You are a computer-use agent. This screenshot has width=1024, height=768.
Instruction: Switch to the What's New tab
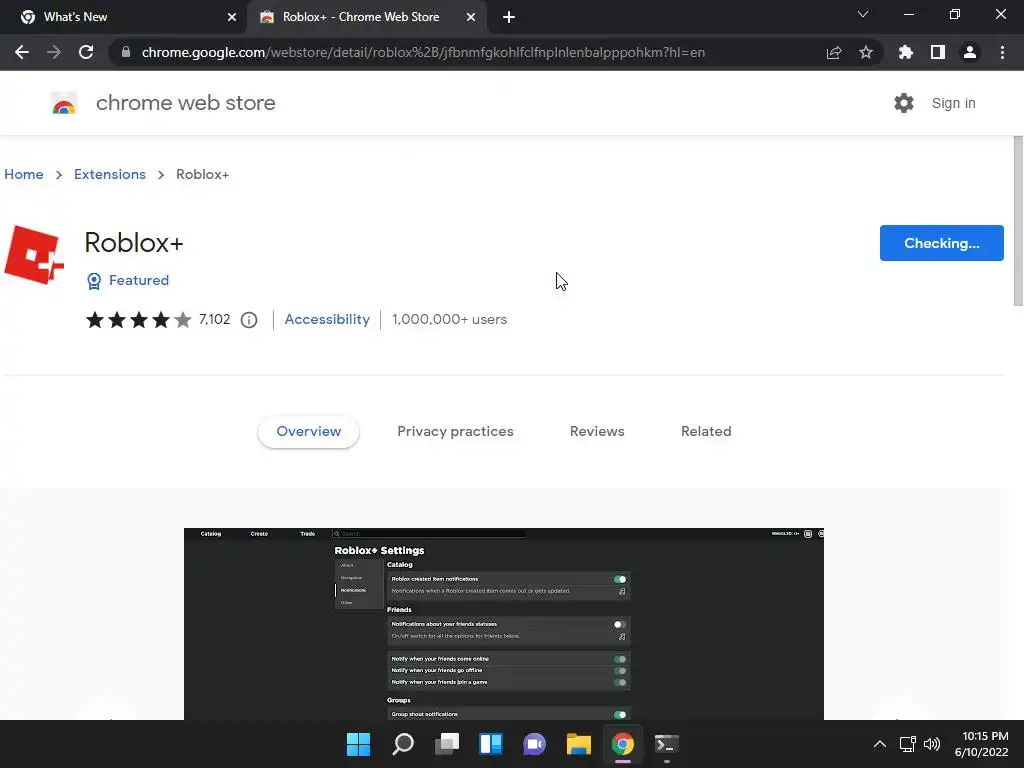[124, 17]
